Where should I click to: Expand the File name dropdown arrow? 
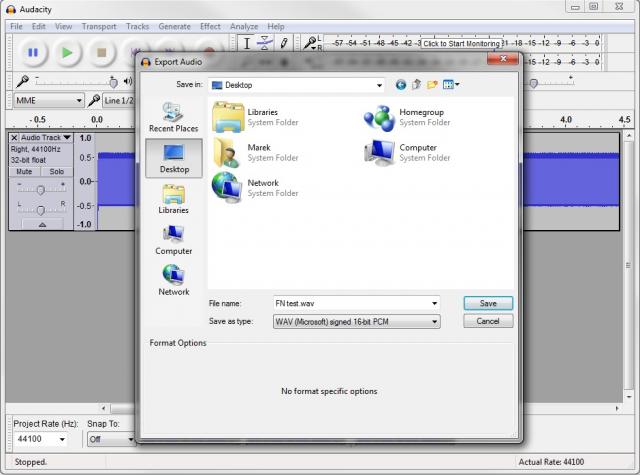click(x=434, y=303)
